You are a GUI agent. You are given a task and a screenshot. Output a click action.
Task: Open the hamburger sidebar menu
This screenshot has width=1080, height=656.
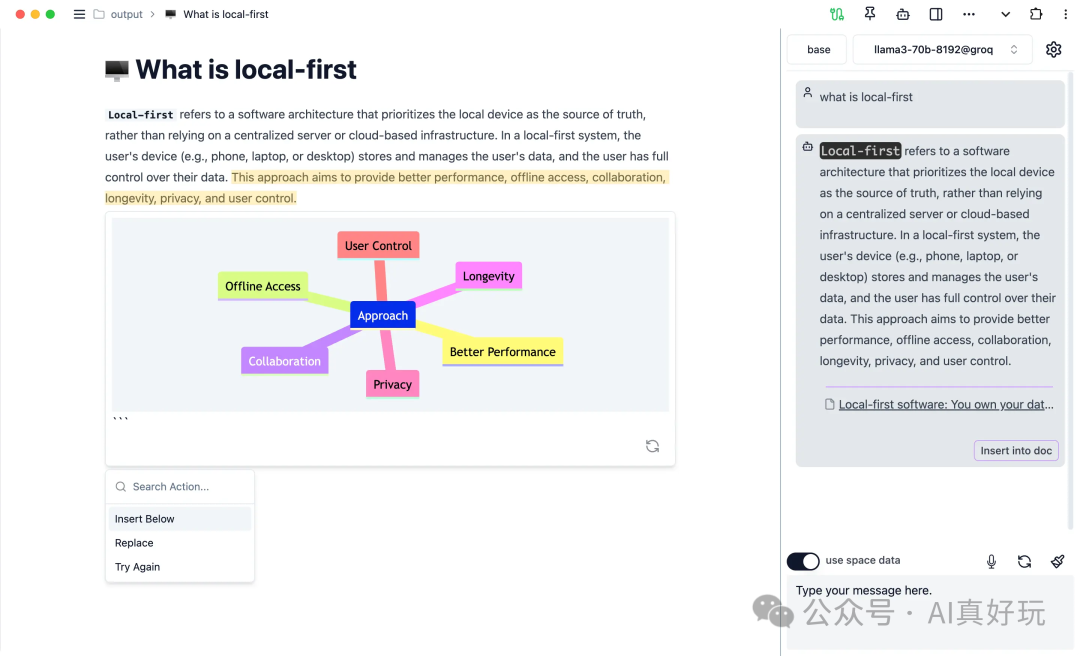click(x=79, y=14)
